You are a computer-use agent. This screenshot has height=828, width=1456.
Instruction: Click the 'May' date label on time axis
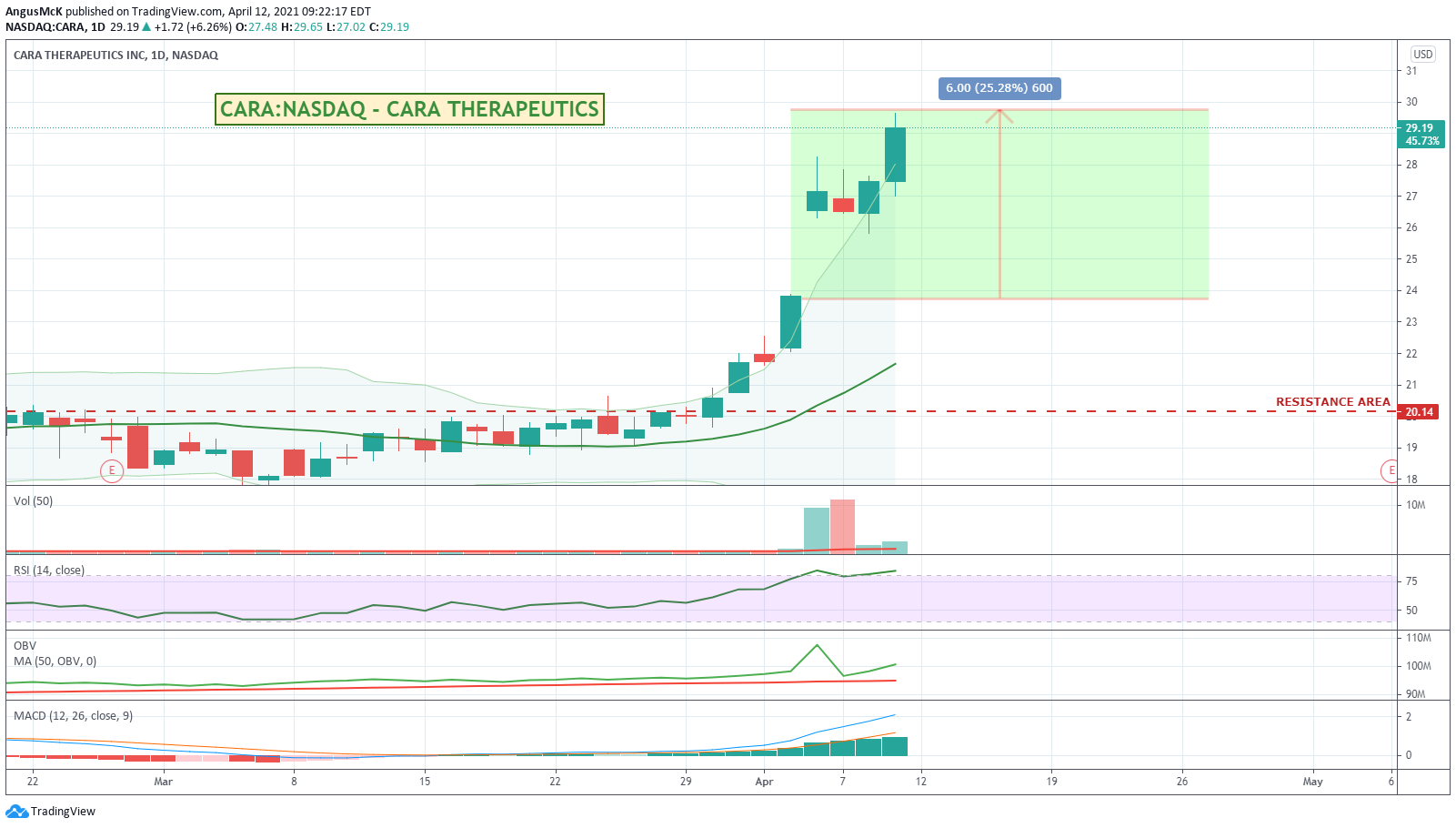(1312, 782)
